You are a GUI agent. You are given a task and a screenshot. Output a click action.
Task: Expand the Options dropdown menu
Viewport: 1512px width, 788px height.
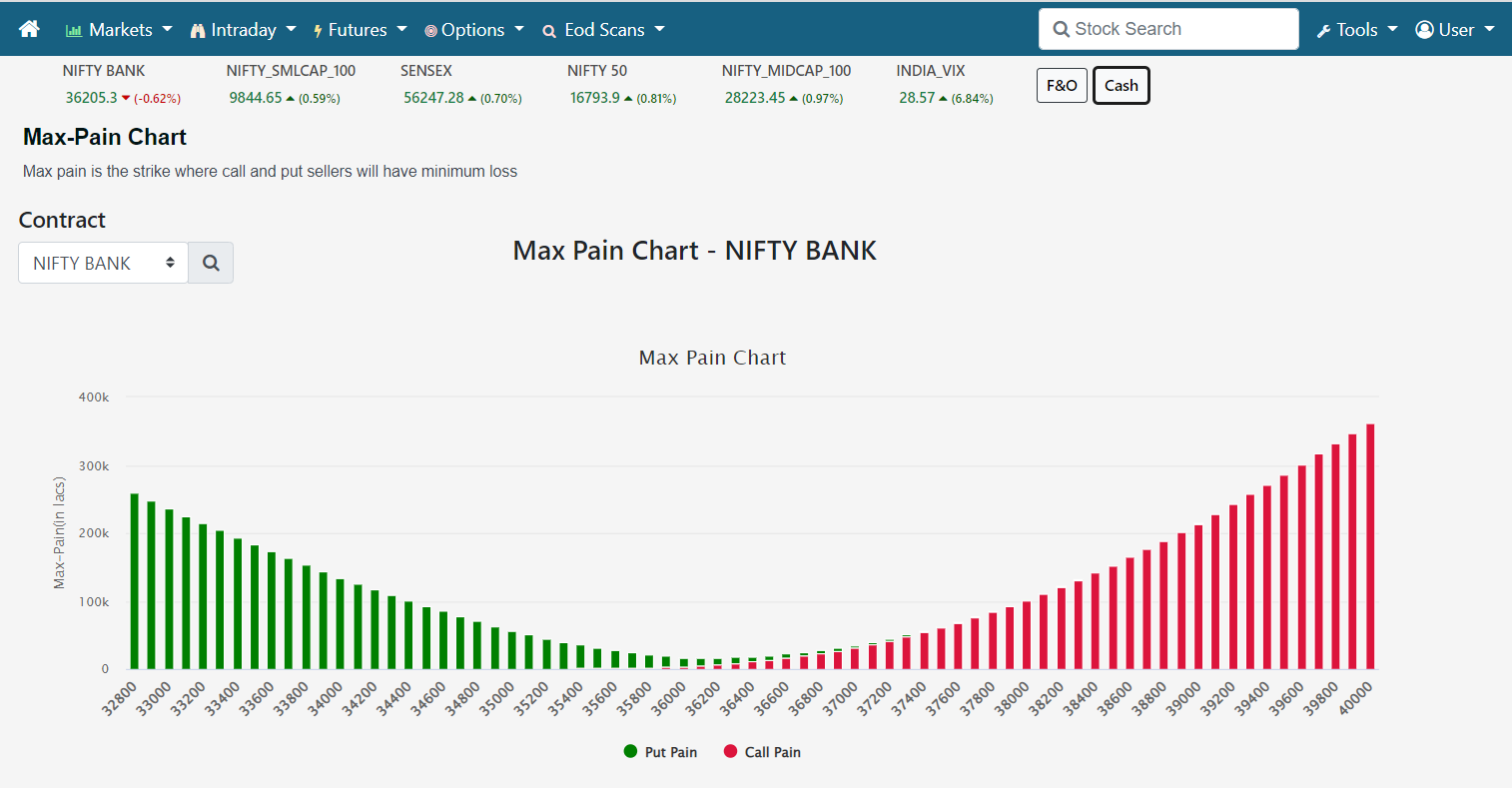473,29
